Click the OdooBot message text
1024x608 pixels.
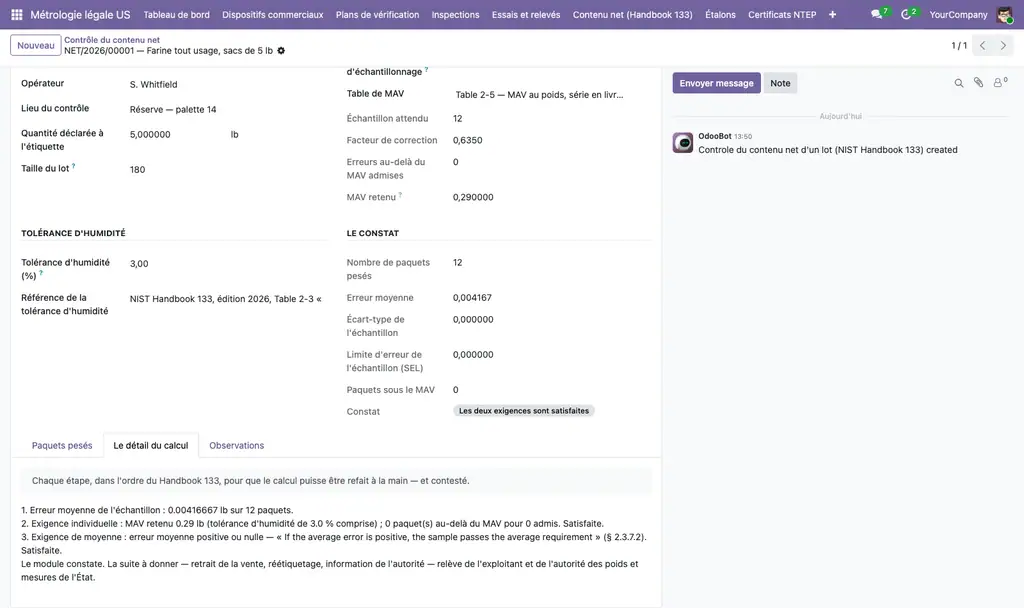[827, 150]
